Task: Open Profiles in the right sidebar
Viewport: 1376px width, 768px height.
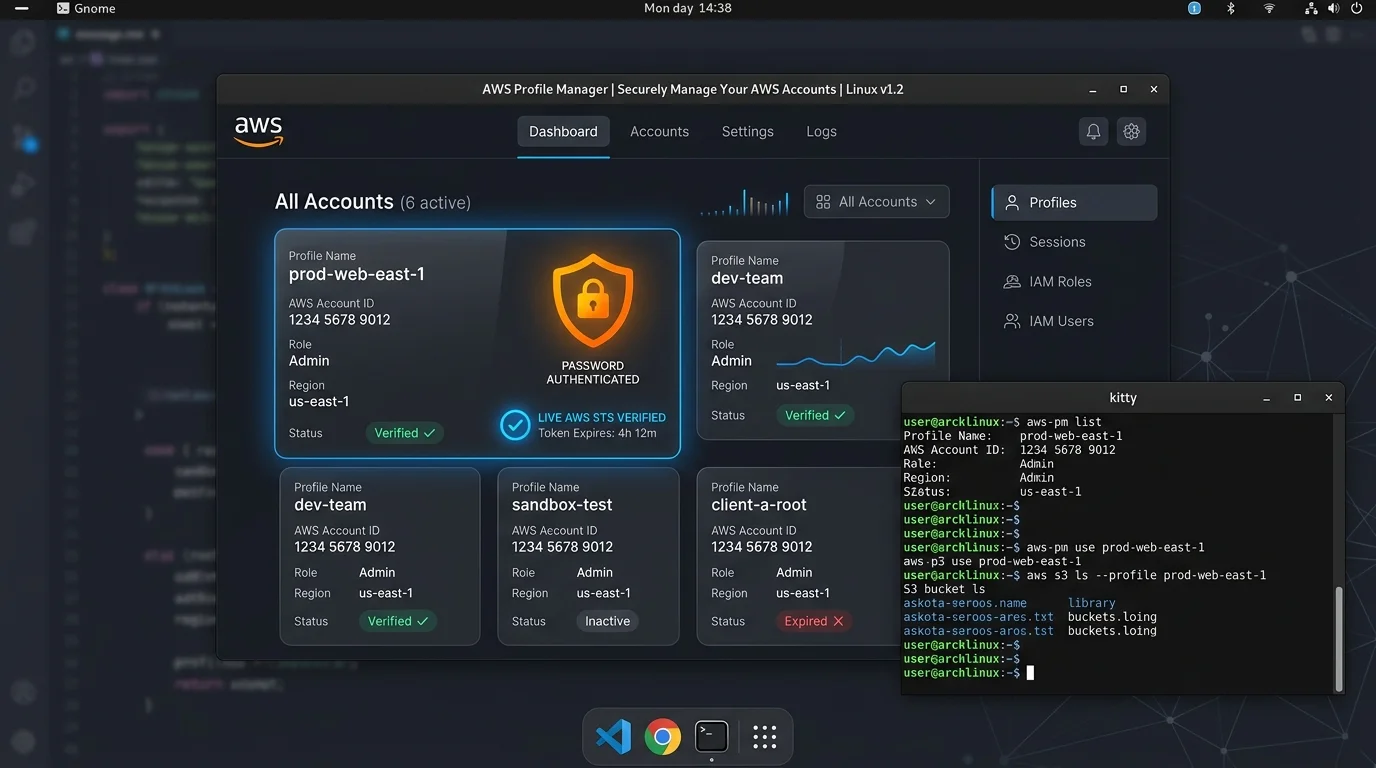Action: [1074, 202]
